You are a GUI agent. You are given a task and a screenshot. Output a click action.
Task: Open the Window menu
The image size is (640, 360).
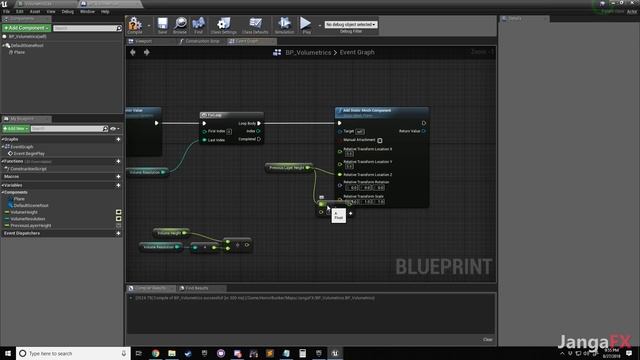tap(87, 11)
